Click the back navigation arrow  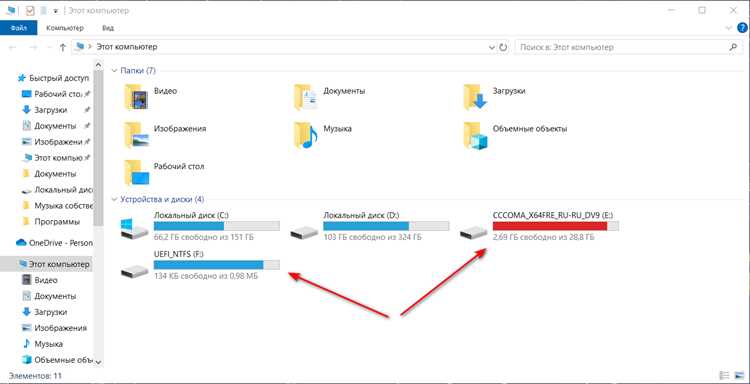tap(13, 47)
